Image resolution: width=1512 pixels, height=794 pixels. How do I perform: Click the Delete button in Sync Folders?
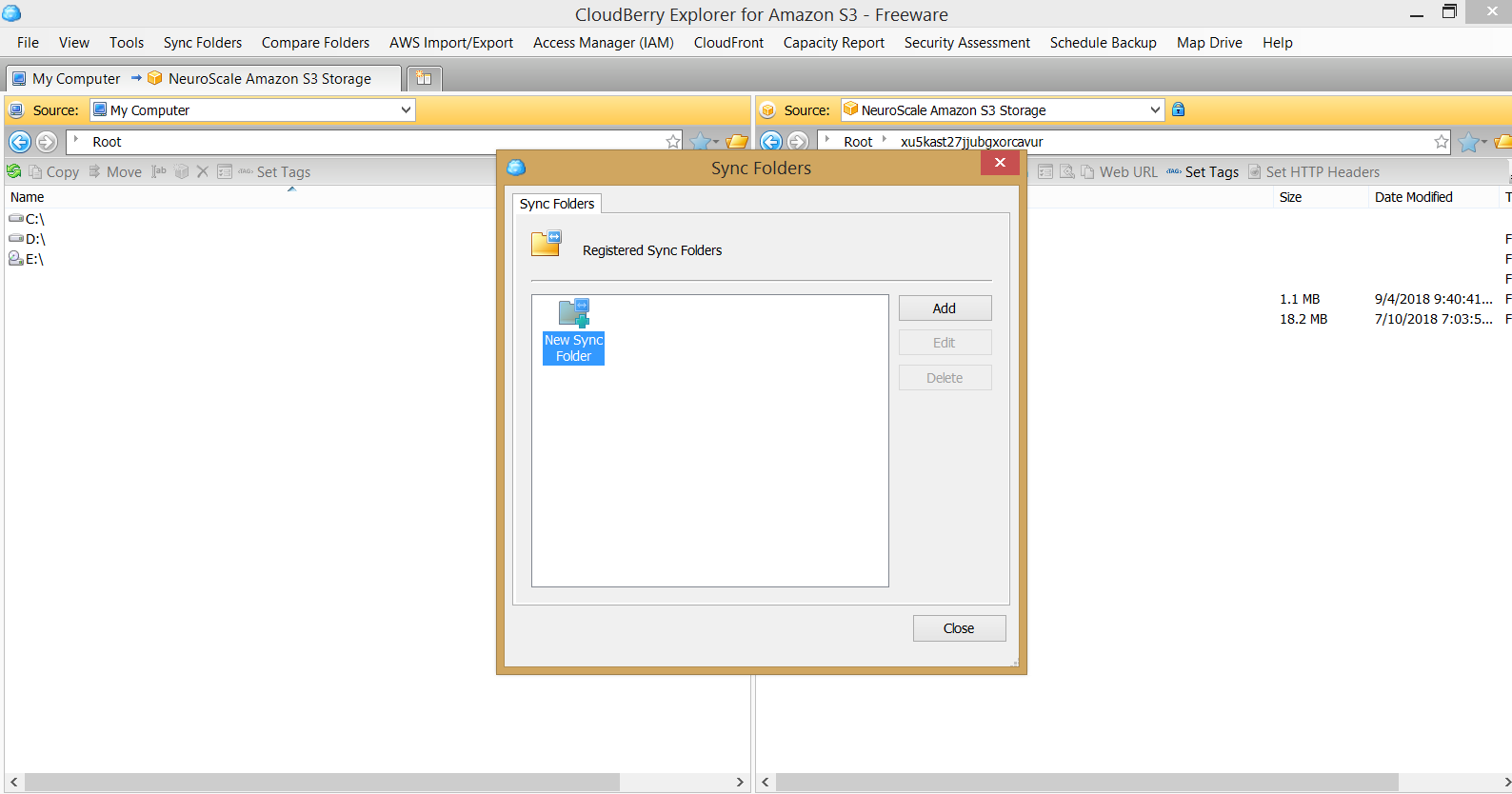coord(945,378)
